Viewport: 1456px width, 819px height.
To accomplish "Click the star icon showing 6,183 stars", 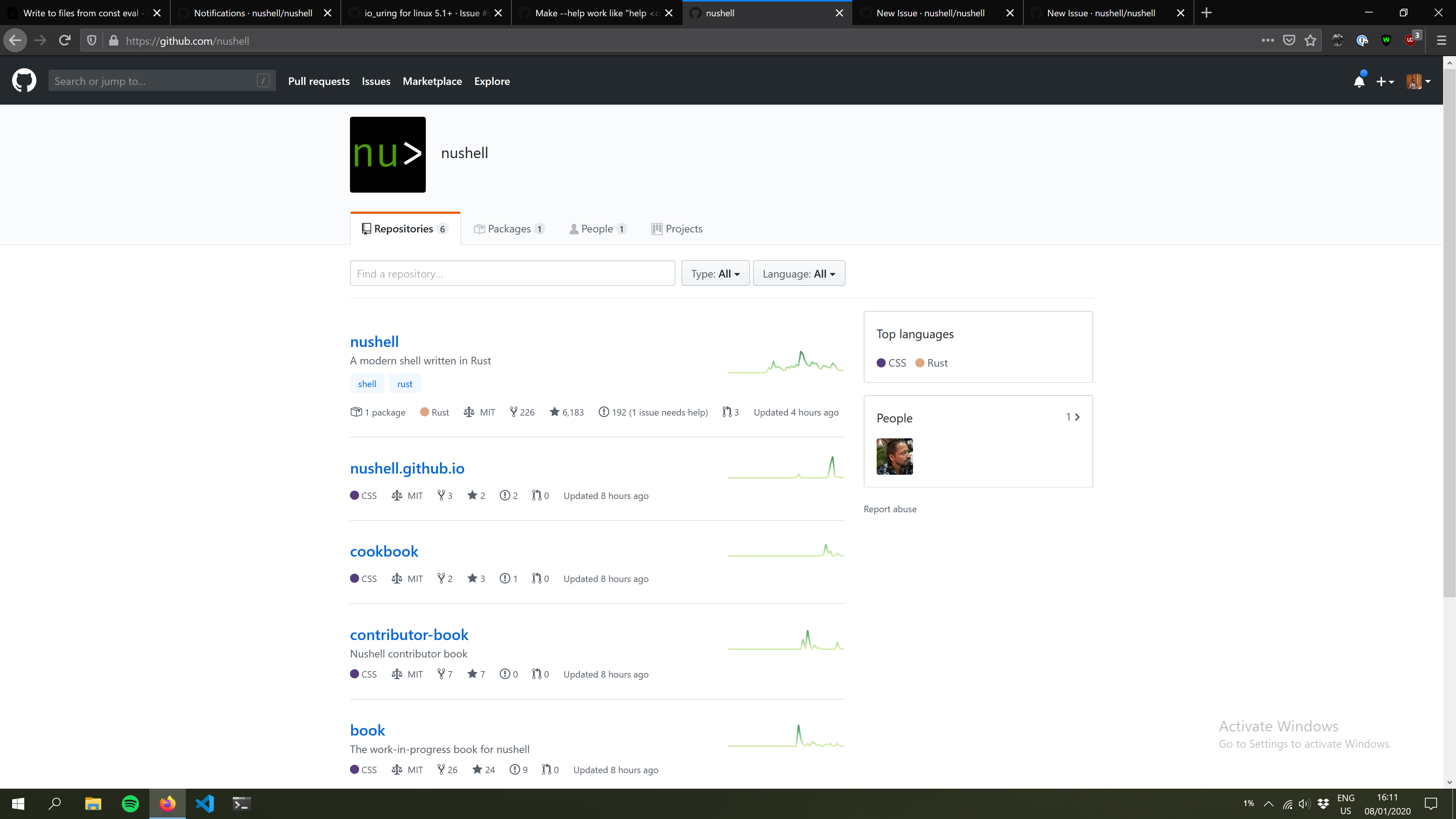I will coord(554,412).
